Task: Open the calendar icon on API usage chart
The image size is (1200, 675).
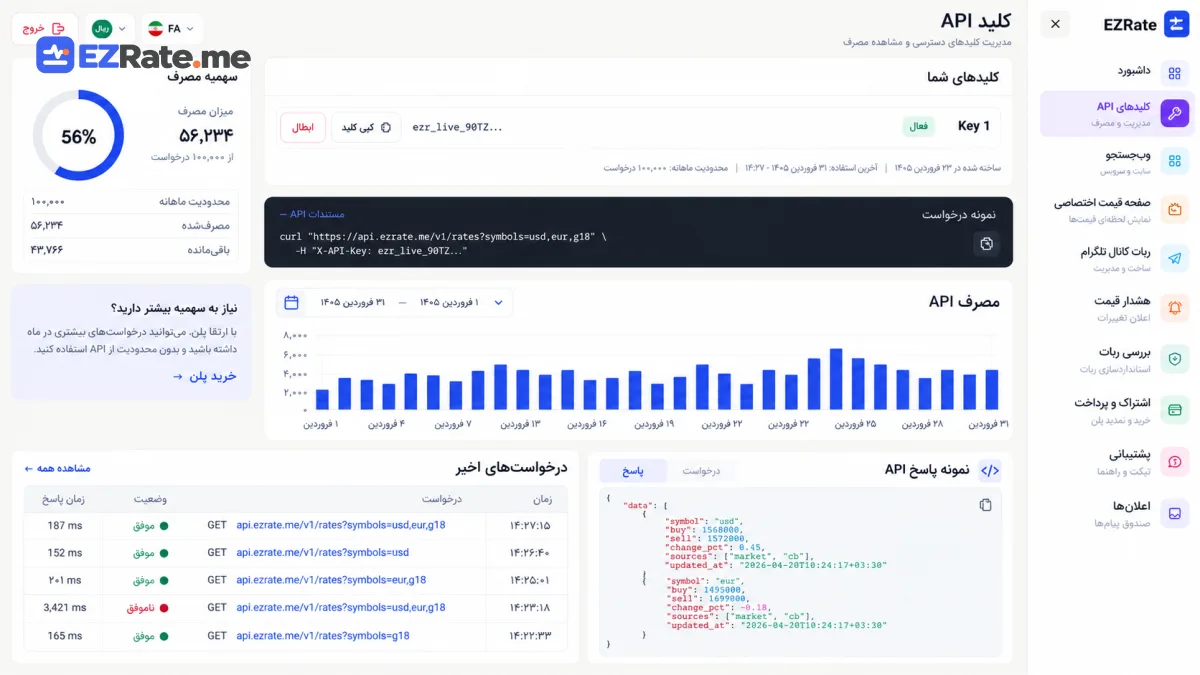Action: pos(292,302)
